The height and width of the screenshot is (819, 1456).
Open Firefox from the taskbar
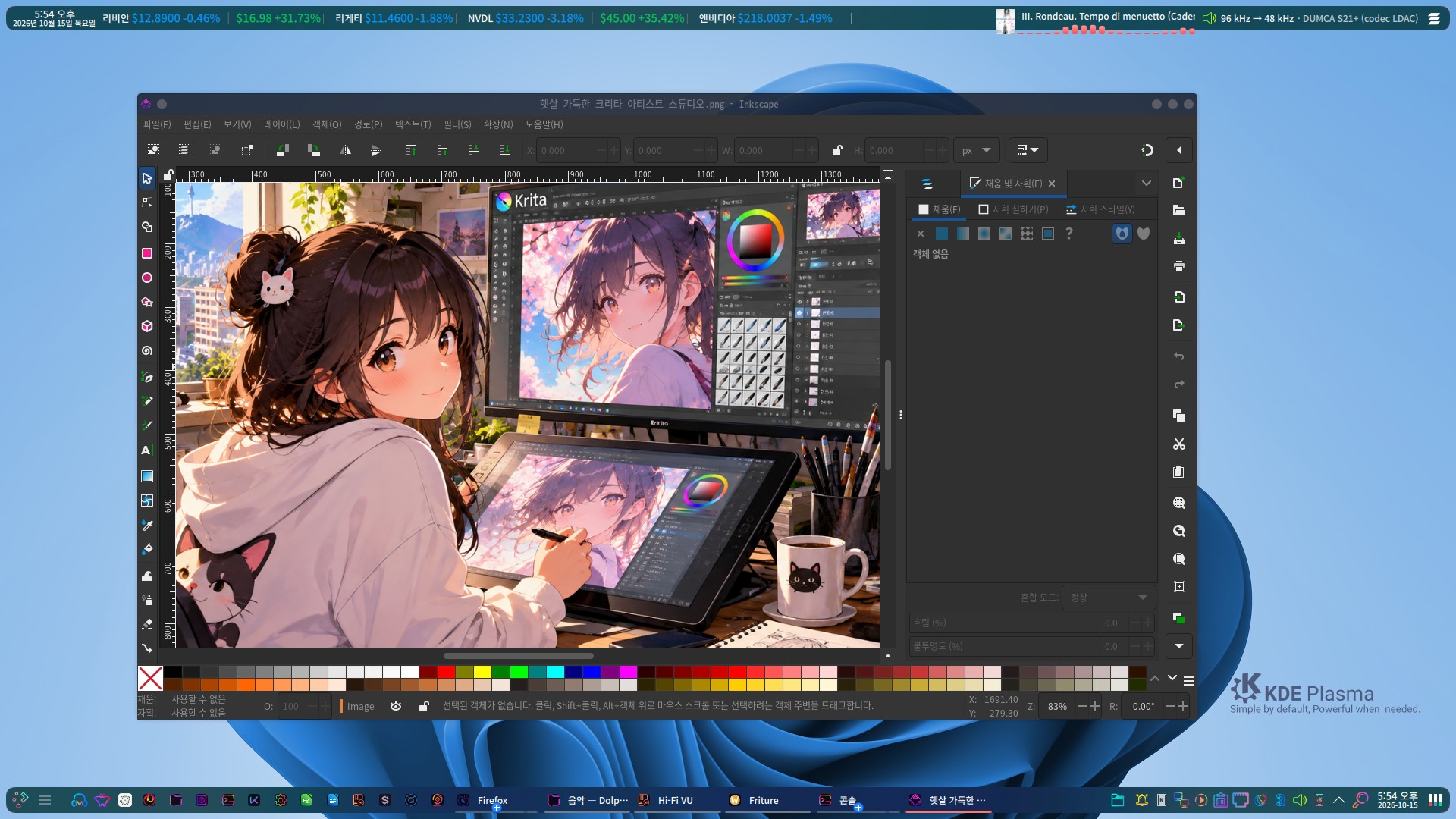(x=492, y=800)
